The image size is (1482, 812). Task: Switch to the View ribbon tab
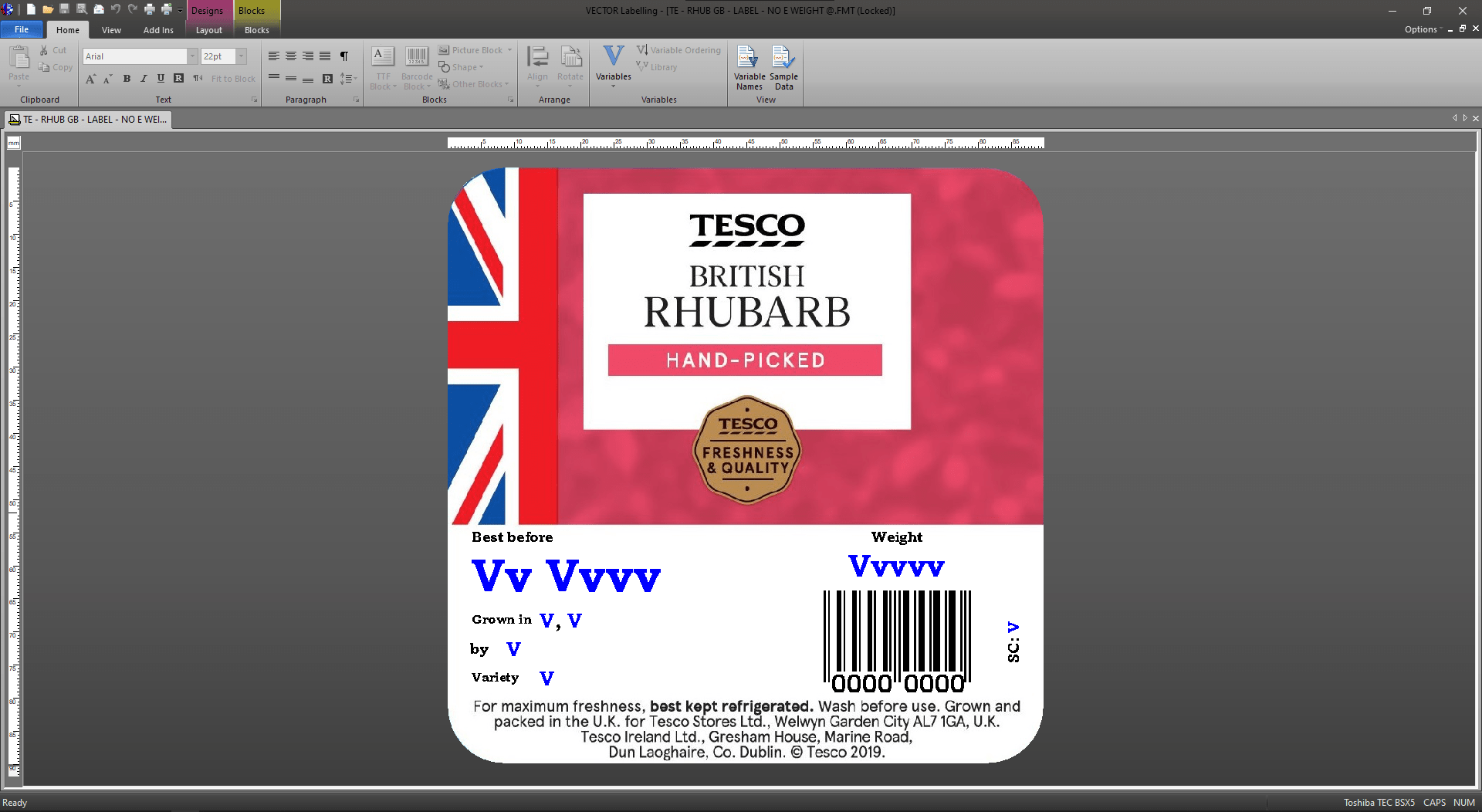click(x=111, y=30)
